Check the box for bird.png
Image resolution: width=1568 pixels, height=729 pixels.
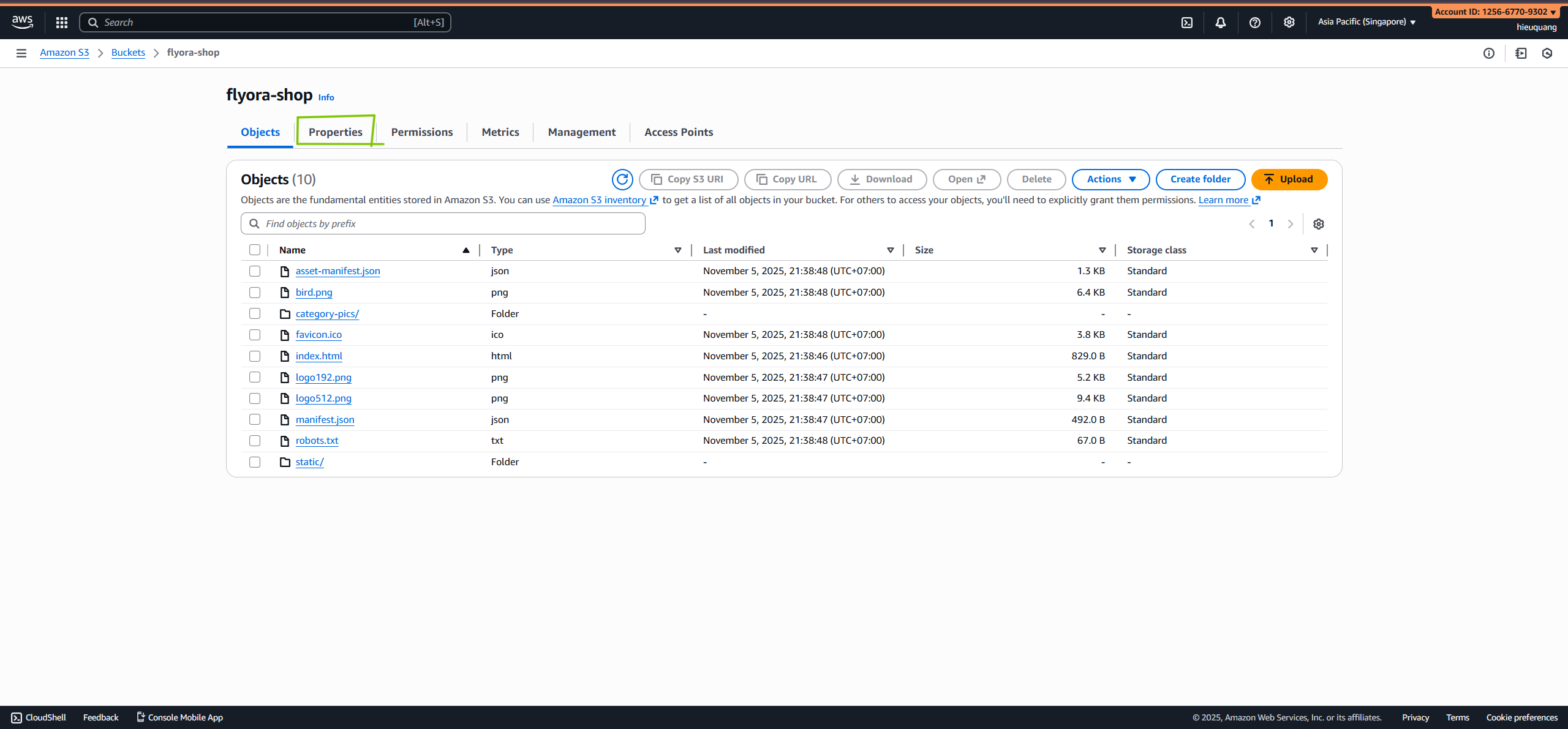pyautogui.click(x=255, y=293)
